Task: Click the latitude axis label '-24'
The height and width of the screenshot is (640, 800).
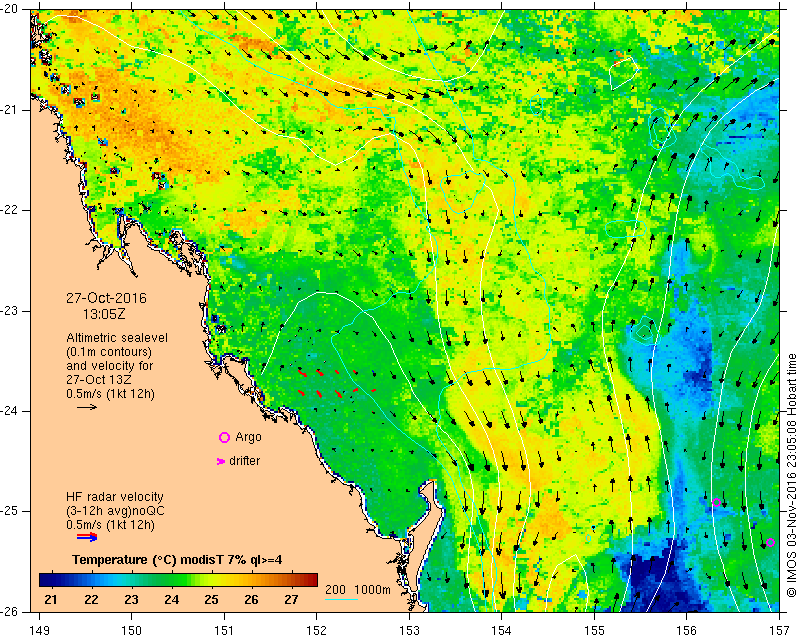Action: click(x=11, y=411)
